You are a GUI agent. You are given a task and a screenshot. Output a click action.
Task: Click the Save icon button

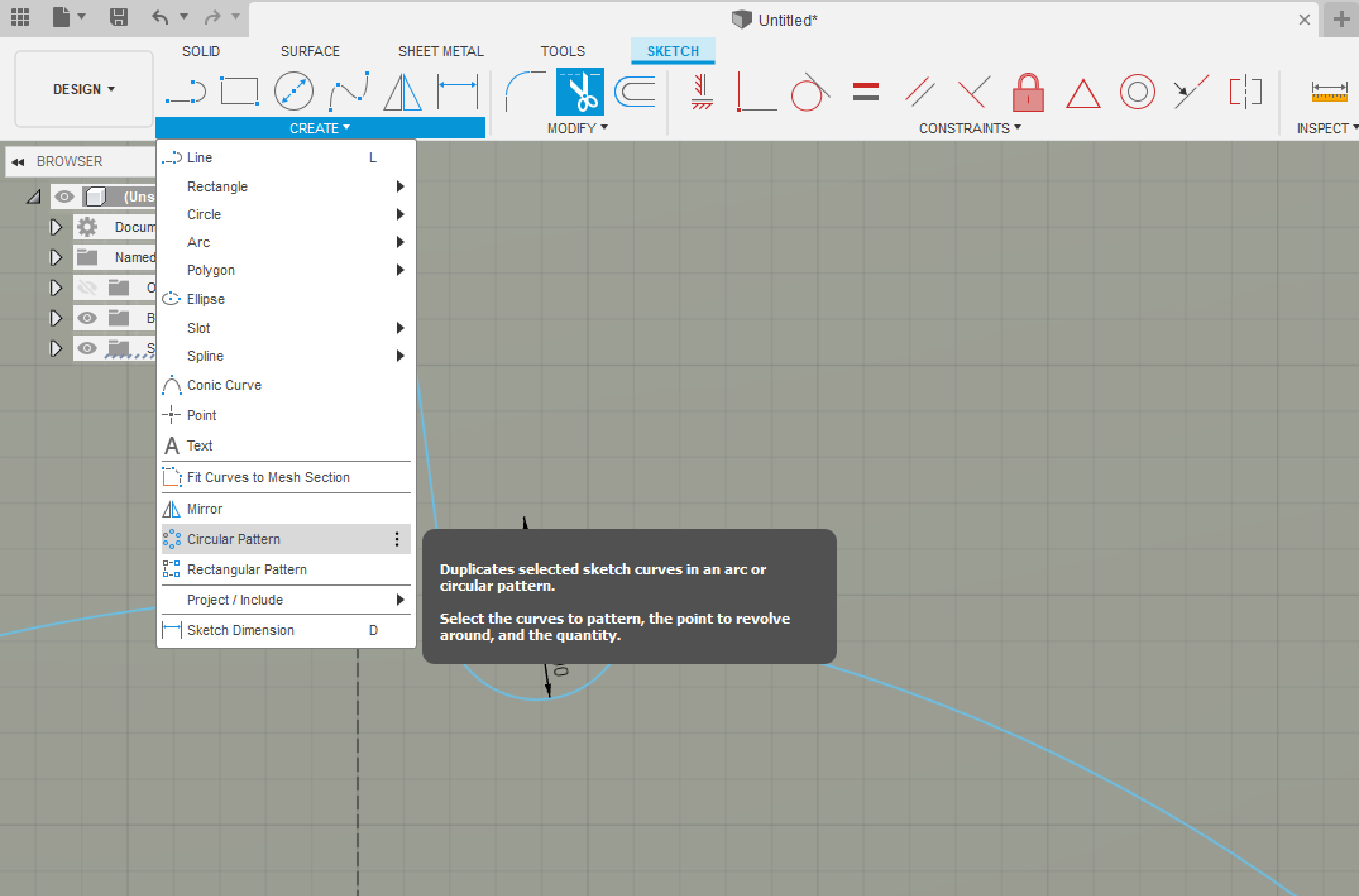point(118,17)
